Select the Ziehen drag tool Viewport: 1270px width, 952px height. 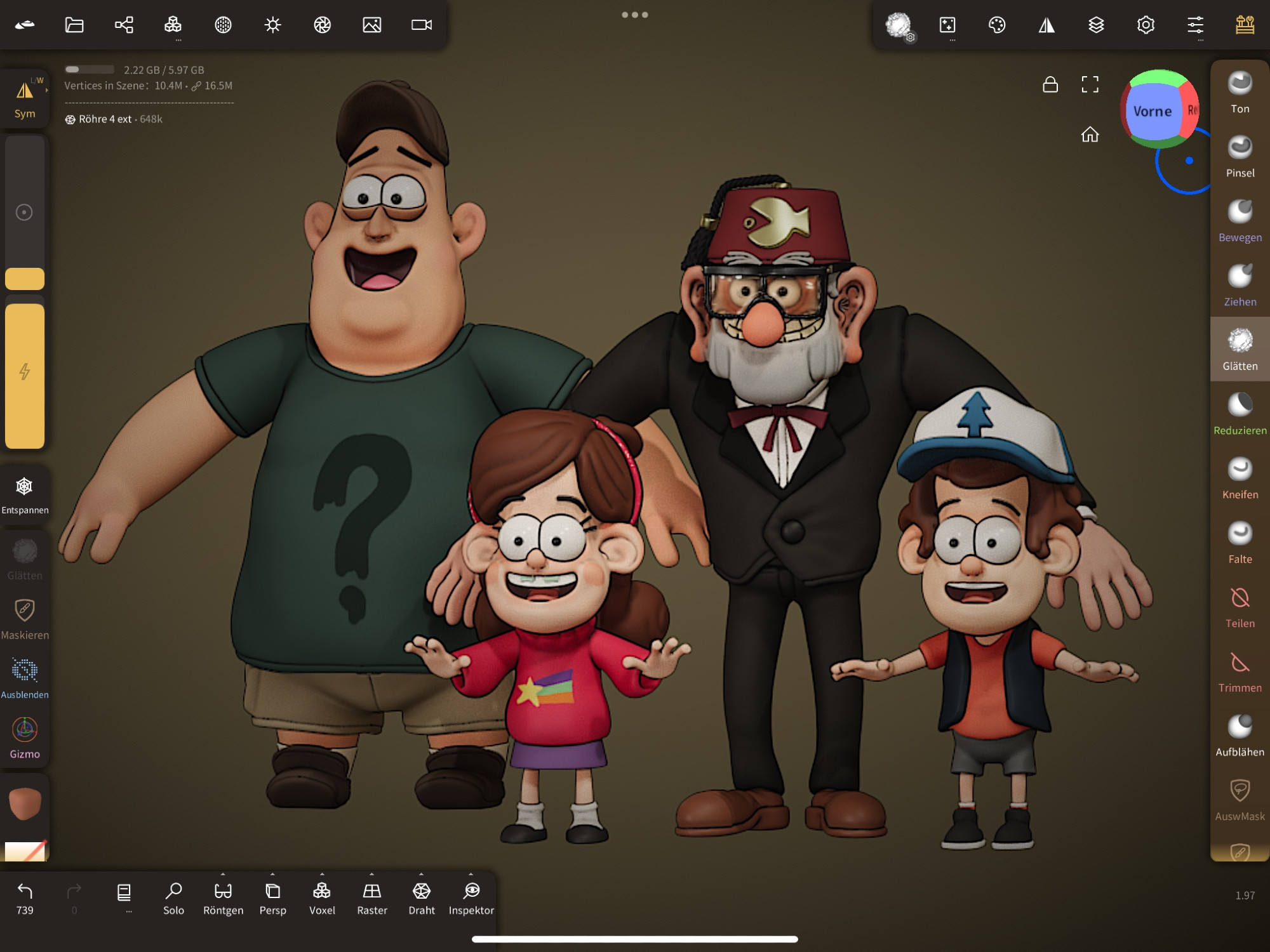[1240, 286]
